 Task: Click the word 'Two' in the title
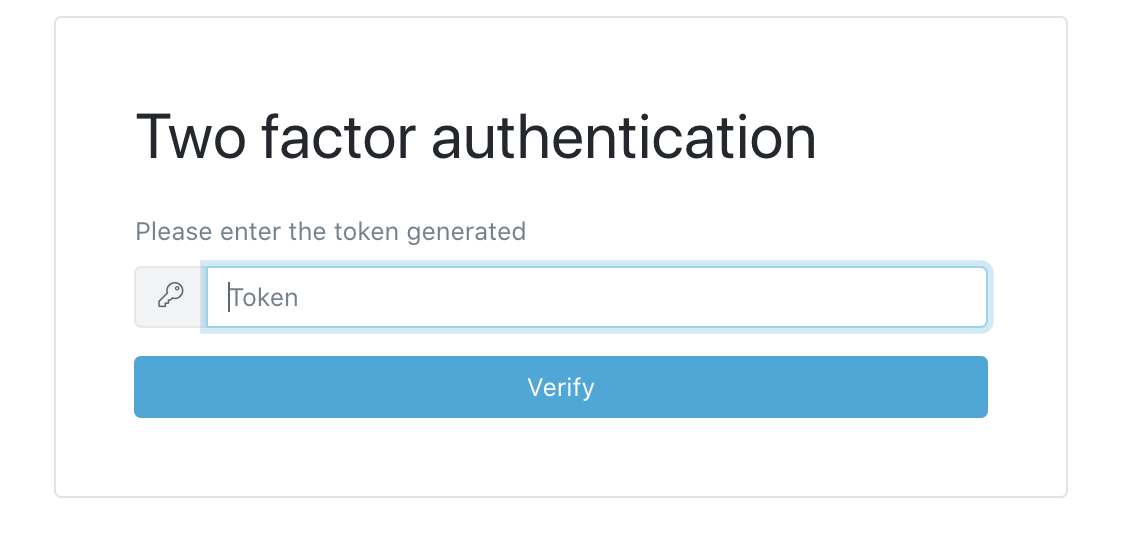tap(189, 138)
